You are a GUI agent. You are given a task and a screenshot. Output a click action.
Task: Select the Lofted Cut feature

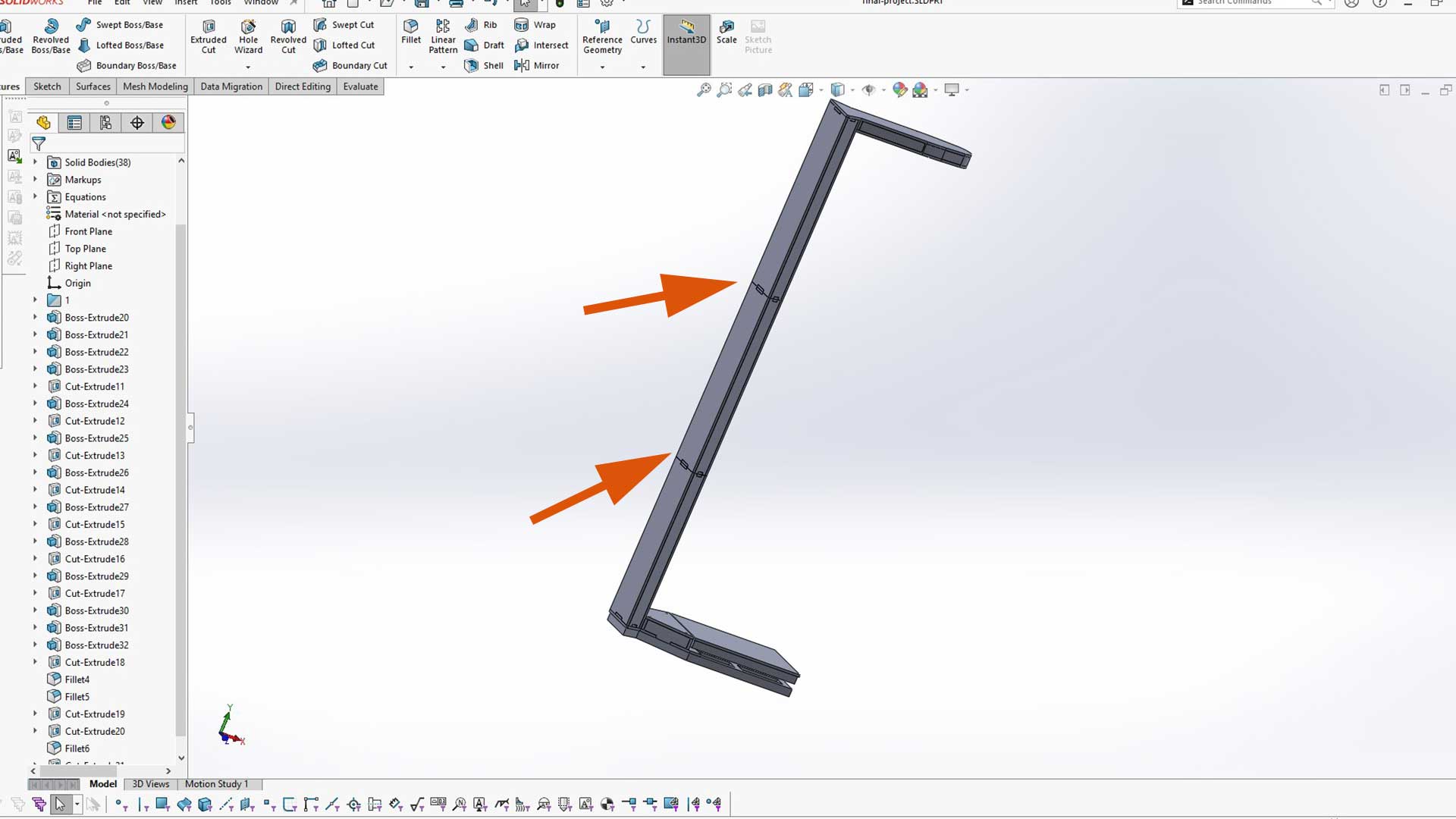[x=344, y=45]
